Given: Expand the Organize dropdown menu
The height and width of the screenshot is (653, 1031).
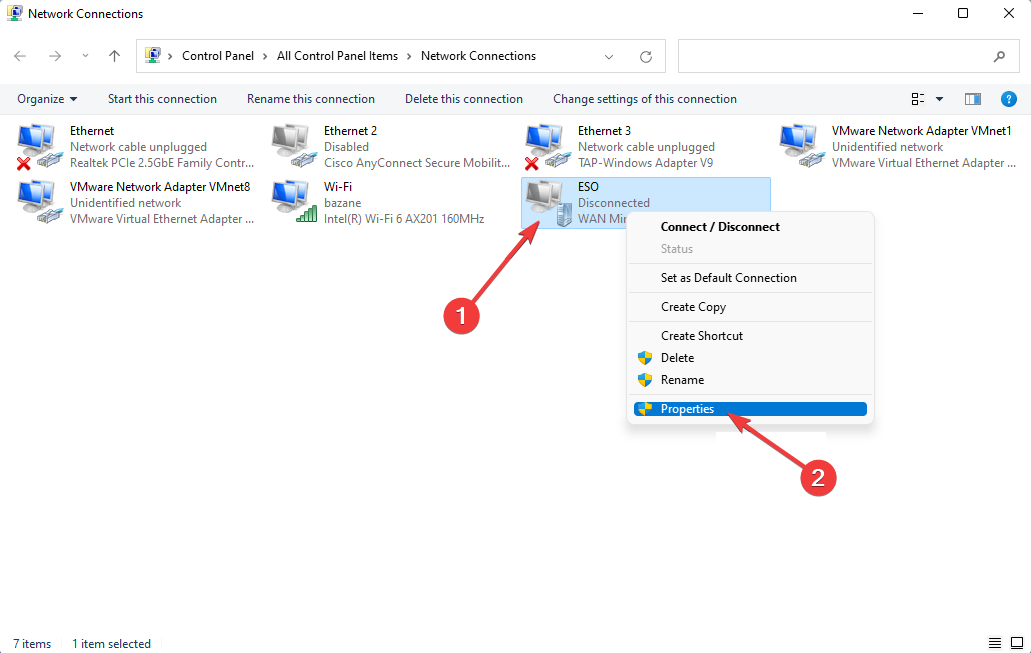Looking at the screenshot, I should [x=47, y=99].
